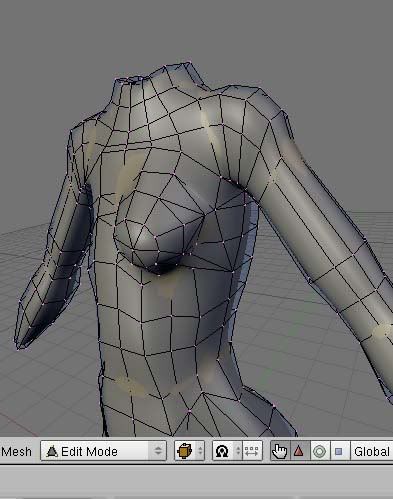Enable the blue square scale manipulator
Screen dimensions: 393x499
339,451
